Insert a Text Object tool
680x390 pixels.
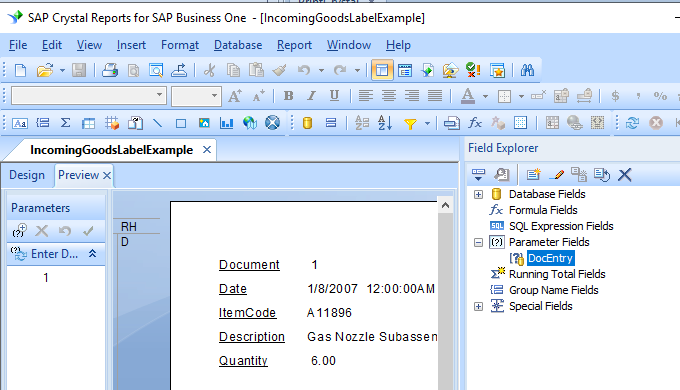(x=20, y=124)
